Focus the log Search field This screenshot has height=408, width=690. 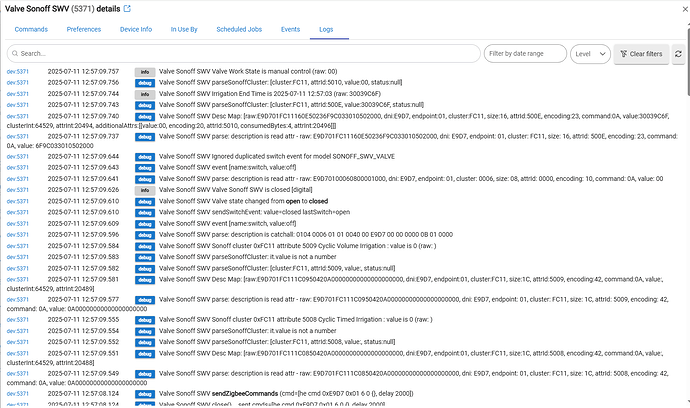click(243, 54)
